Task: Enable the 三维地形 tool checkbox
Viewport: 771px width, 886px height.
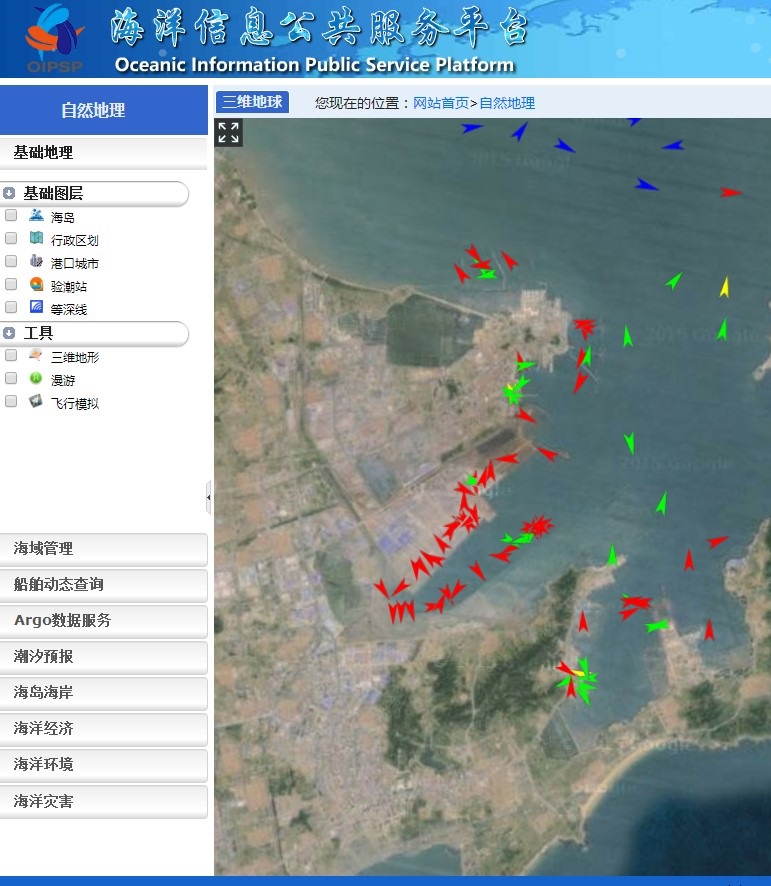Action: 11,355
